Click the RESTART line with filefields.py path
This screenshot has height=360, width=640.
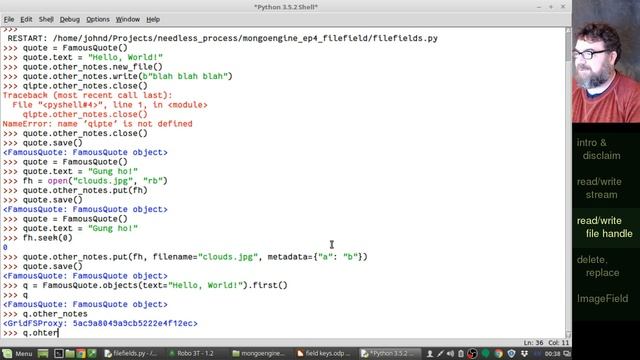tap(222, 38)
